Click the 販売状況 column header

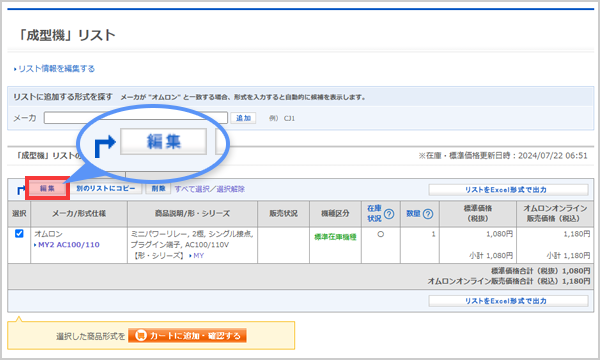283,213
